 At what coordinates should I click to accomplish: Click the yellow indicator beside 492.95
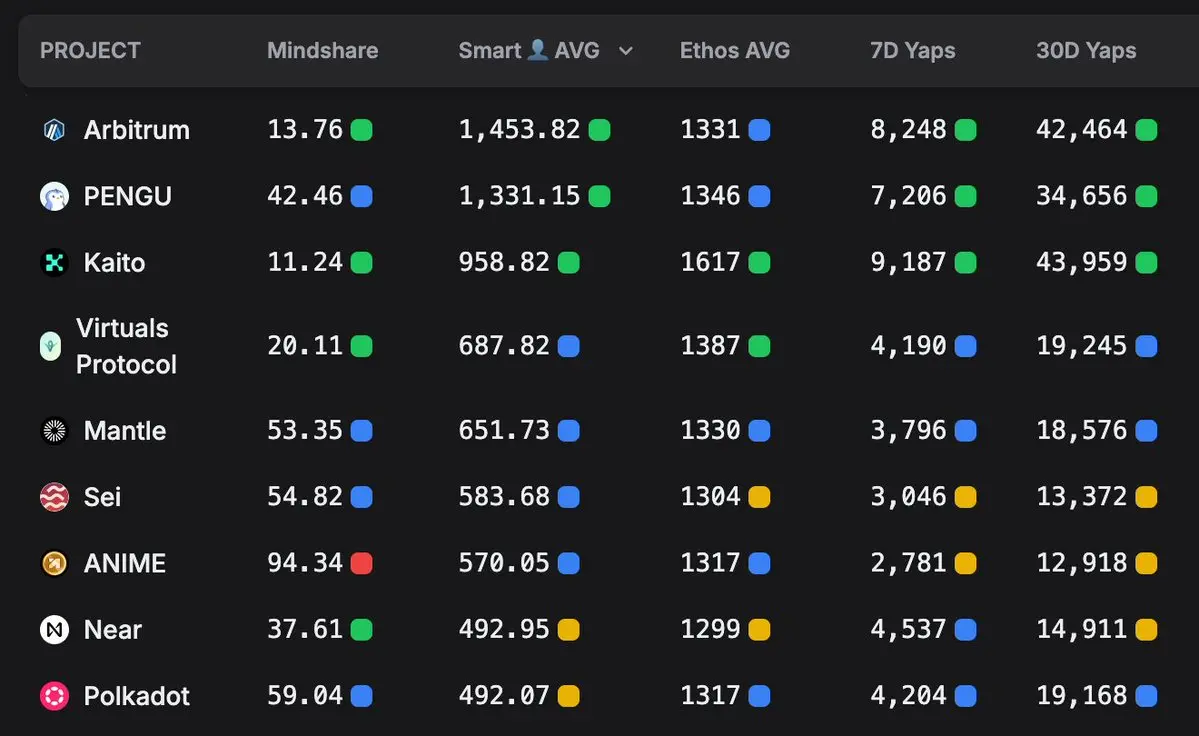568,630
